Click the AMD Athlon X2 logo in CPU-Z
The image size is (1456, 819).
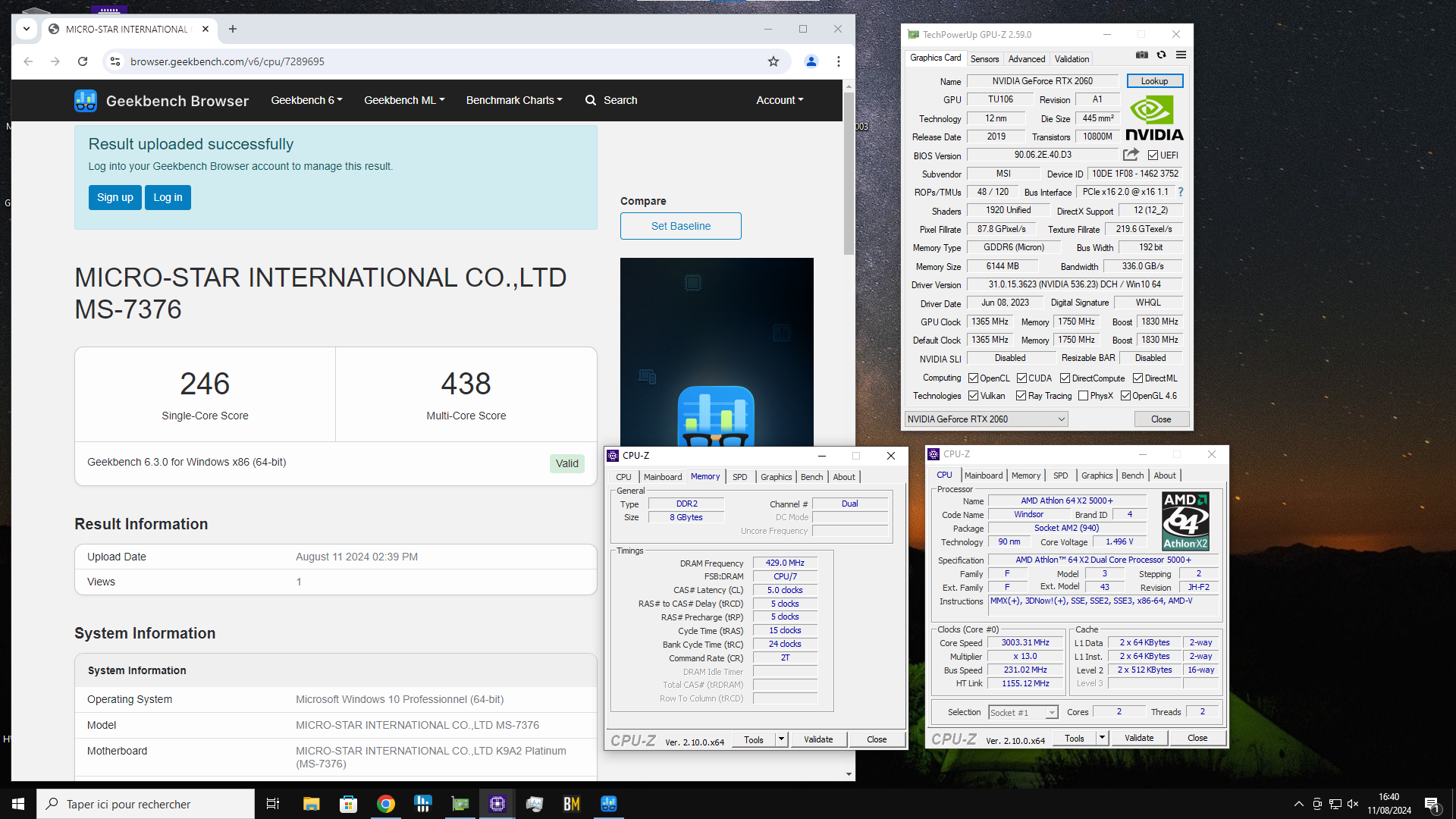click(x=1185, y=520)
